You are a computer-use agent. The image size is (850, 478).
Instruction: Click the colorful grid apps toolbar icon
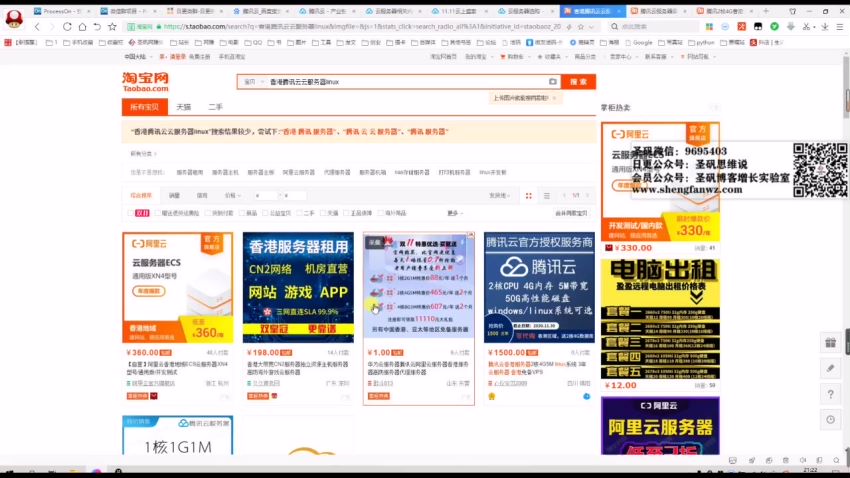point(709,27)
